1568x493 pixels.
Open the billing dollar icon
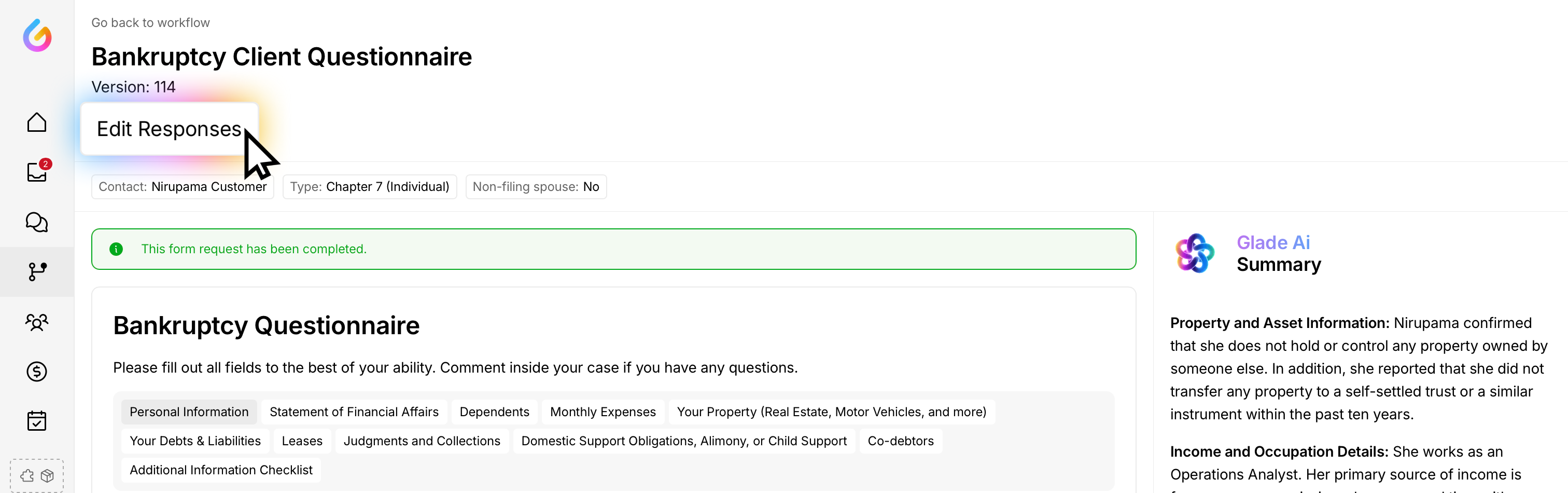pyautogui.click(x=37, y=371)
